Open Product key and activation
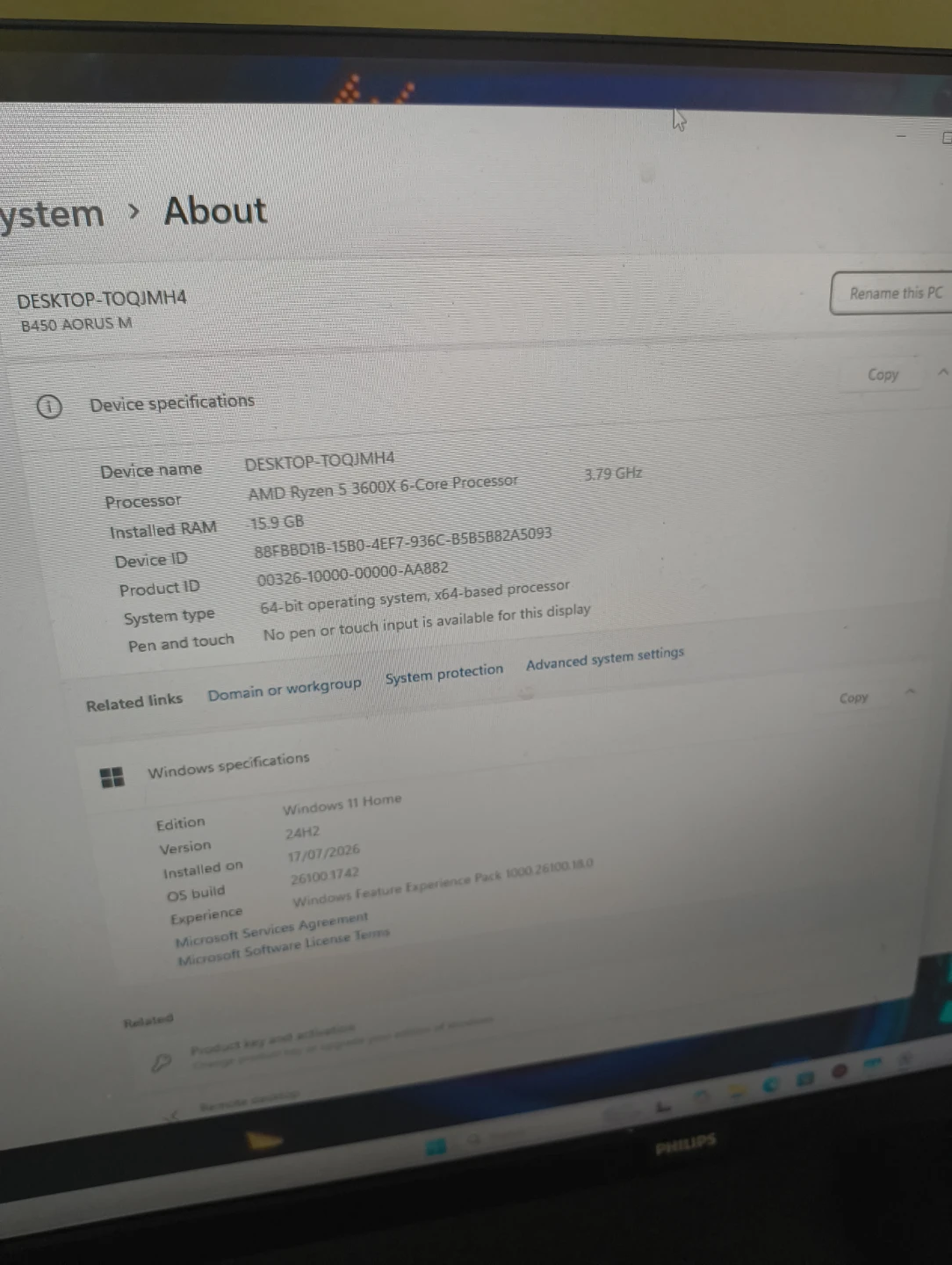This screenshot has height=1265, width=952. coord(273,1039)
